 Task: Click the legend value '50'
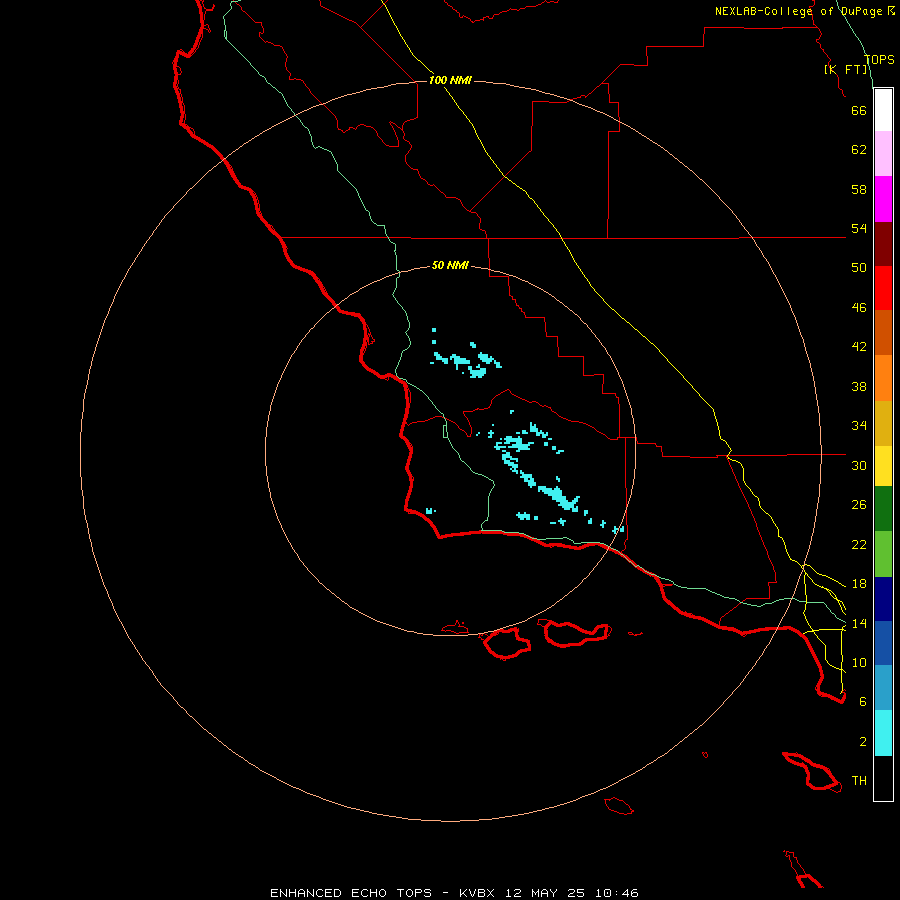[859, 268]
